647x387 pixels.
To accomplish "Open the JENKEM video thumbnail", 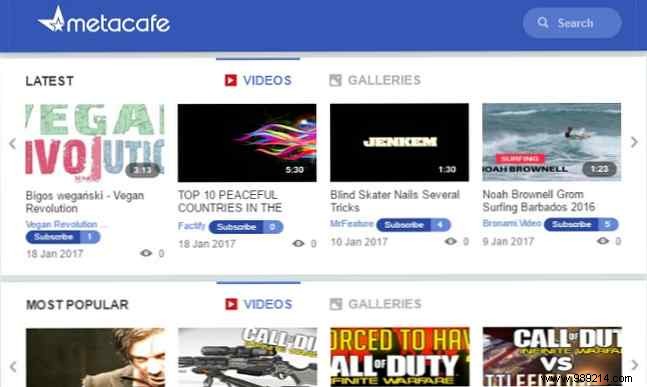I will coord(399,142).
